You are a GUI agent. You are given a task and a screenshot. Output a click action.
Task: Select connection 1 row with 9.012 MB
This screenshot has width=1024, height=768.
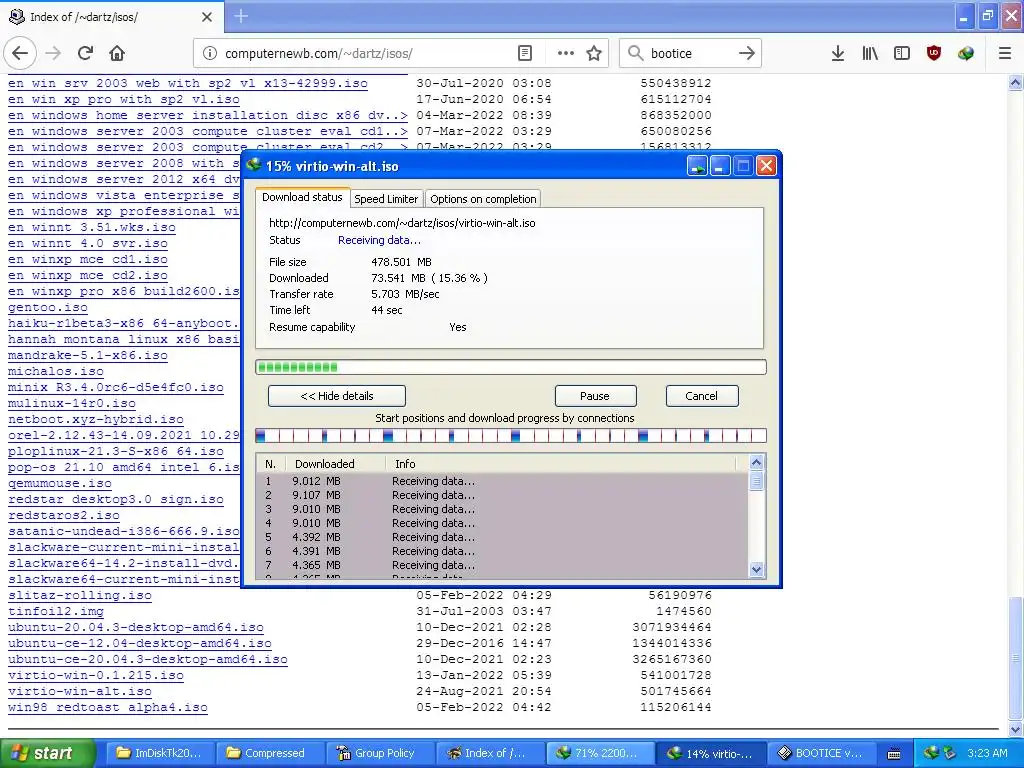[x=503, y=481]
